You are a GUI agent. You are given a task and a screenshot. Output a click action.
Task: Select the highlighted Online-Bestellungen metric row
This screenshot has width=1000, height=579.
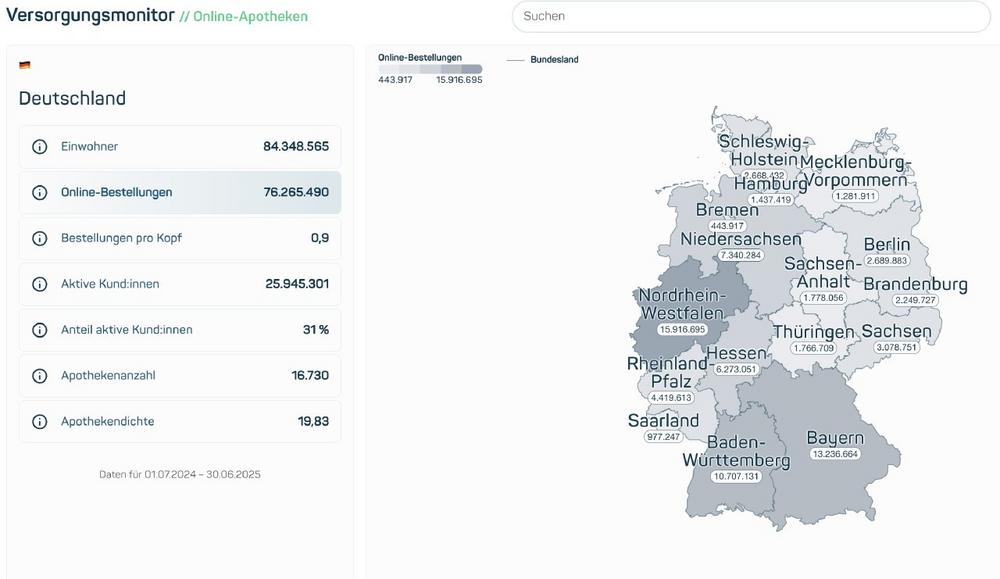click(x=180, y=192)
